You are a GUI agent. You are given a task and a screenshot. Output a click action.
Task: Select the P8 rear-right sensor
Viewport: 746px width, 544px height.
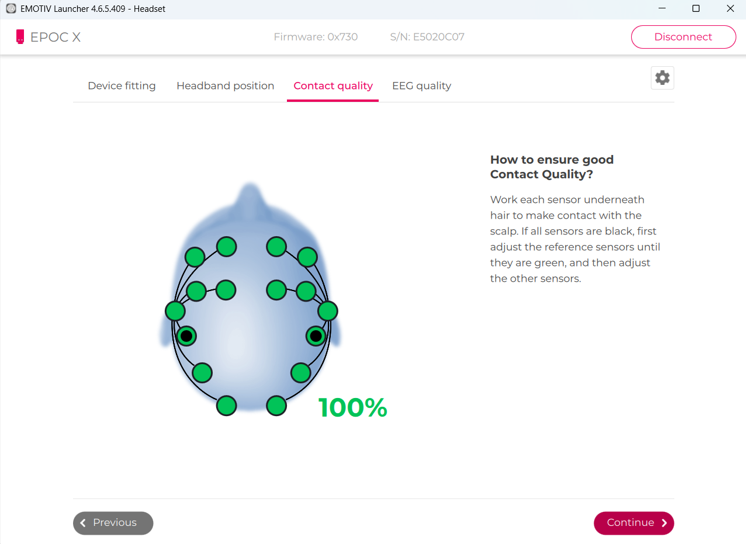coord(301,373)
